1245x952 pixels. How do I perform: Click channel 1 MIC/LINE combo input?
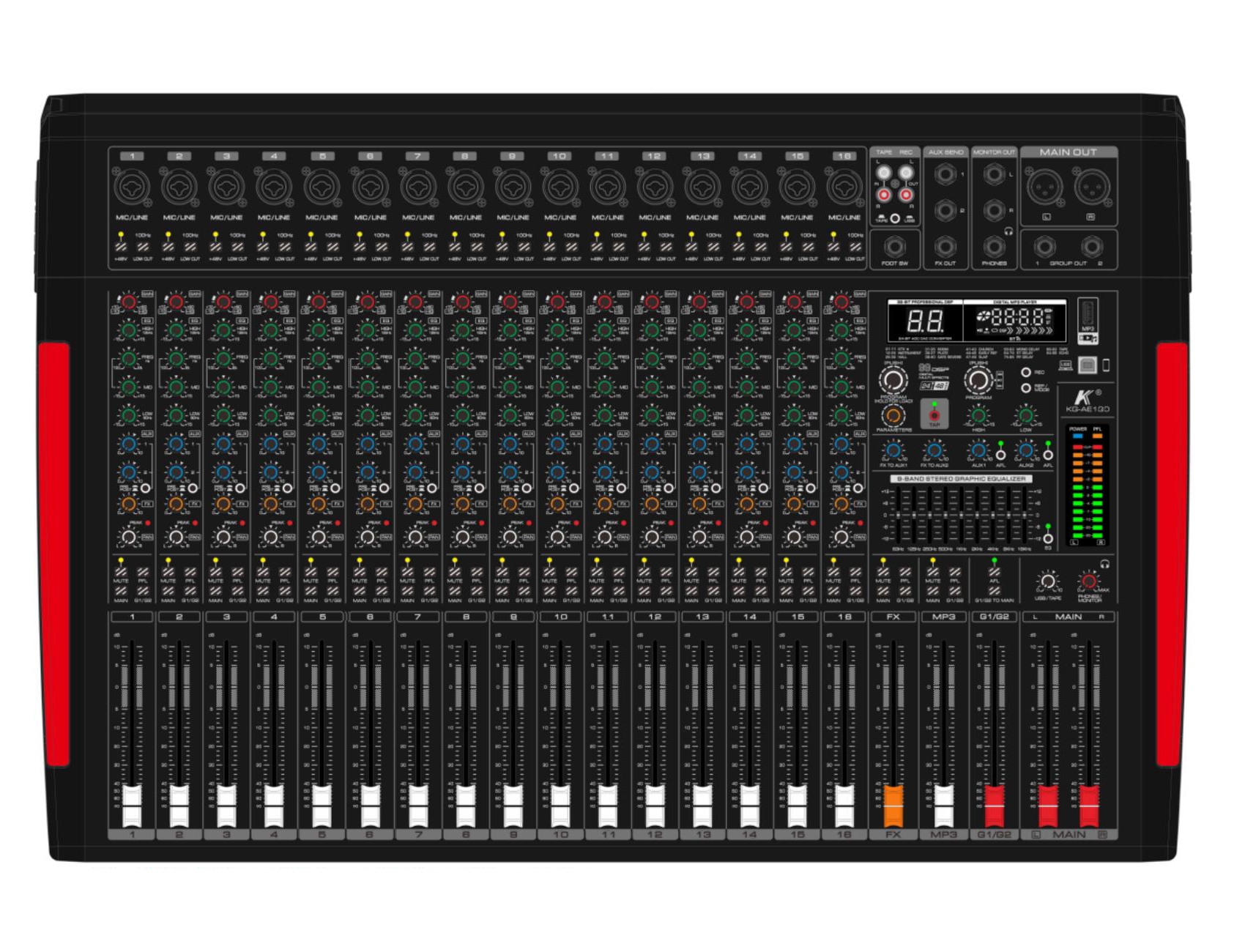click(x=132, y=187)
